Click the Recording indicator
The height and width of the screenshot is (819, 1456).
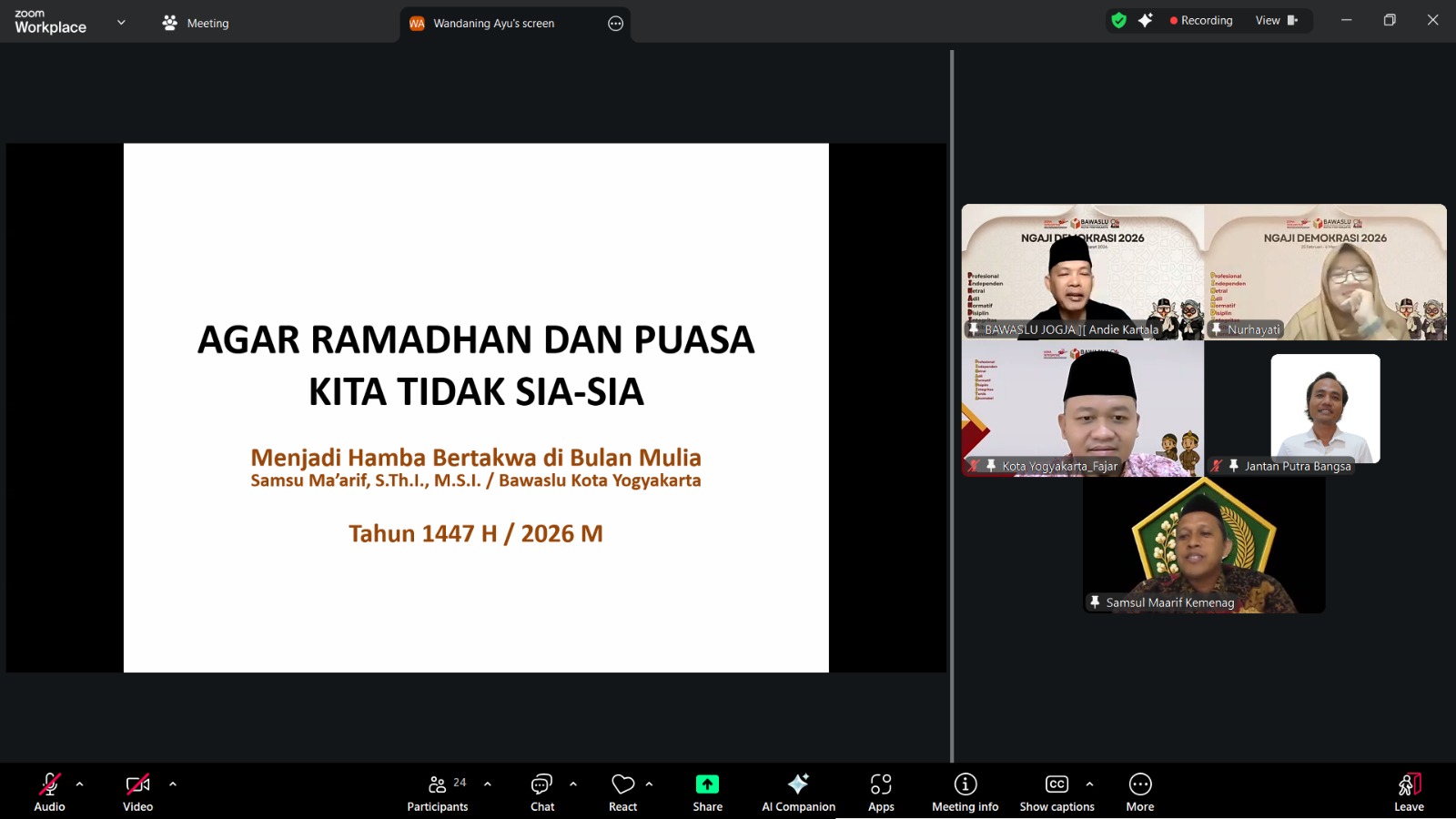click(1201, 19)
